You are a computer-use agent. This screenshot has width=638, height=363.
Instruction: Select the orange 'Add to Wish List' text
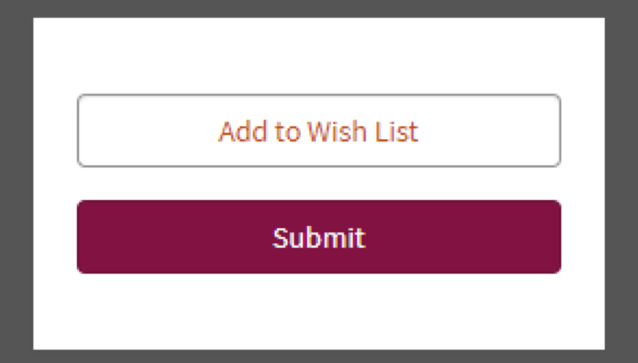pyautogui.click(x=319, y=131)
